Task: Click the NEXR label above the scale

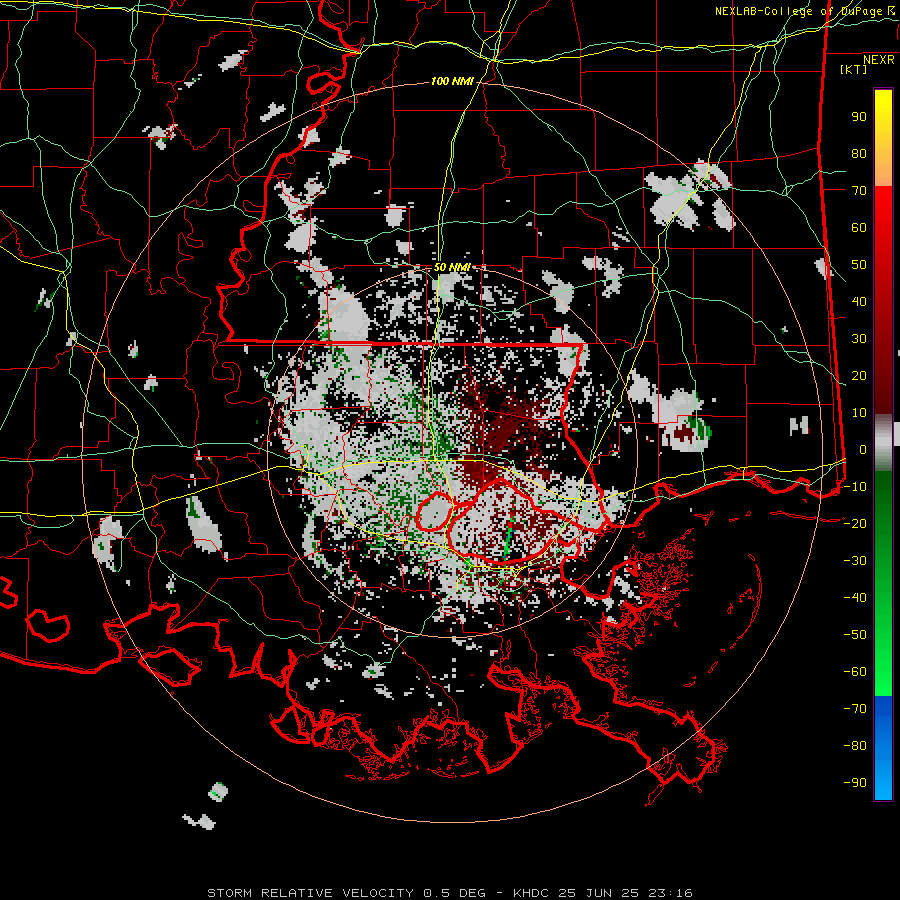Action: [879, 60]
